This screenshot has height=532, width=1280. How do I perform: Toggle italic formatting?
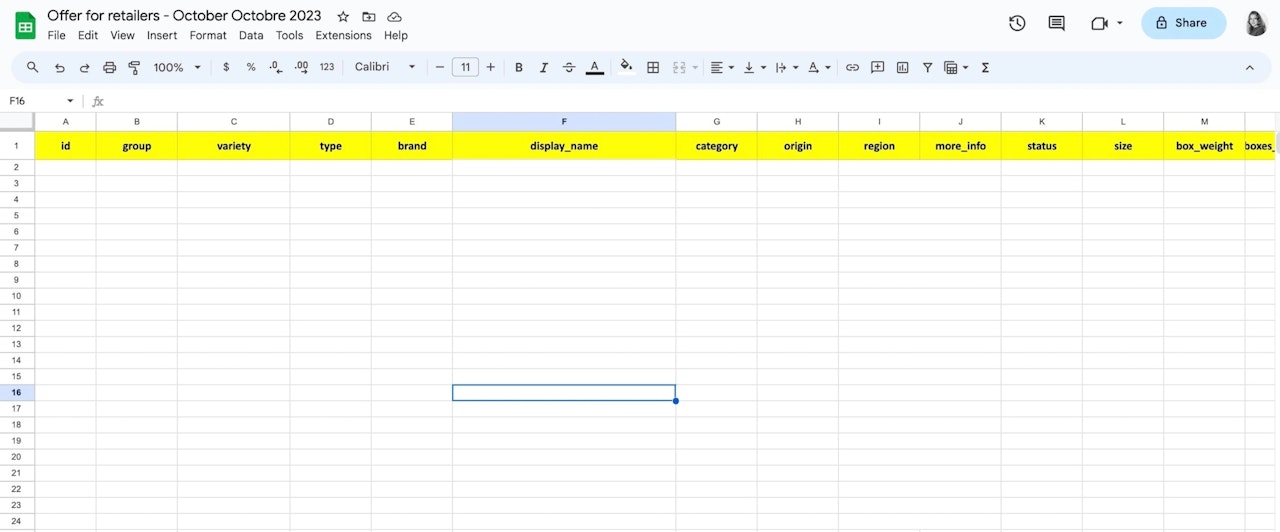544,67
